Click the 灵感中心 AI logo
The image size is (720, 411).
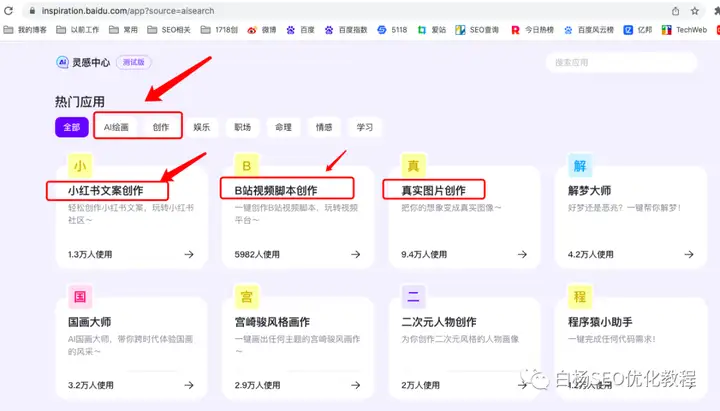[62, 62]
